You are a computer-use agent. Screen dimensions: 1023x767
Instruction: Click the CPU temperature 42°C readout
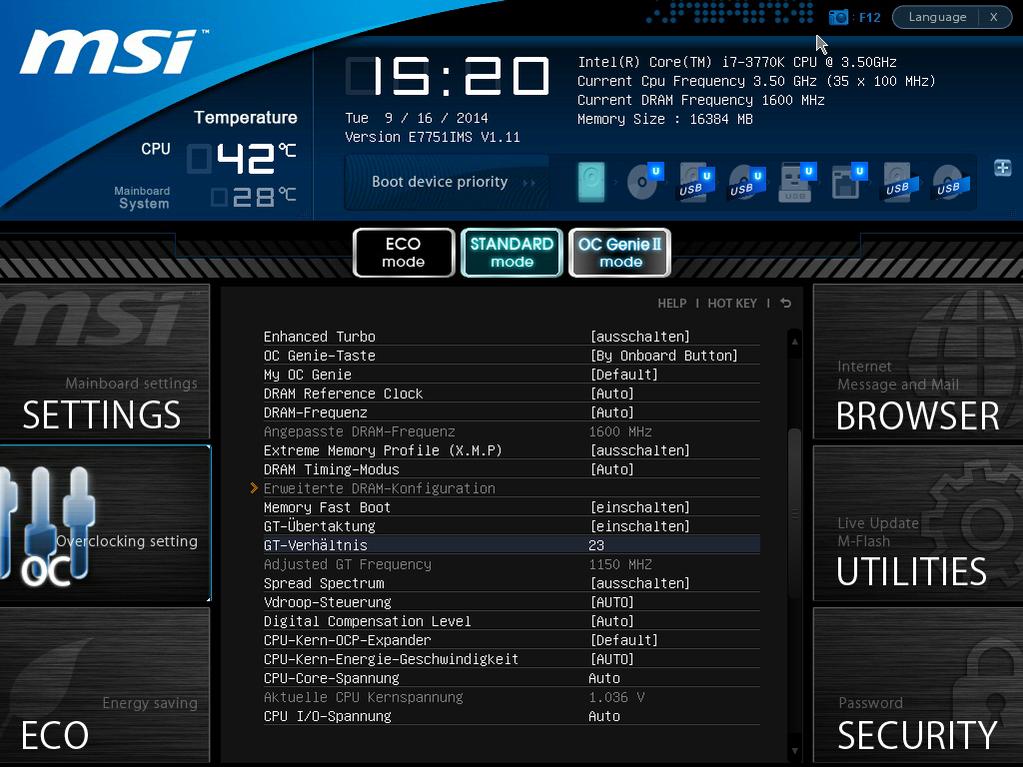[x=242, y=158]
